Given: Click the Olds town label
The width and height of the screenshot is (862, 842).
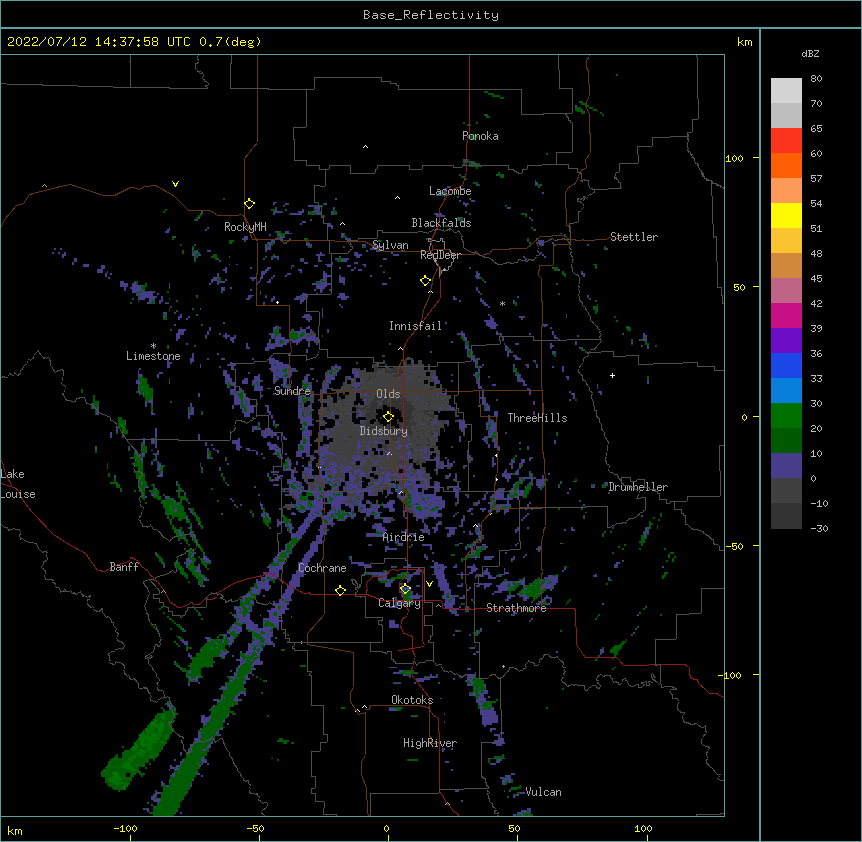Looking at the screenshot, I should pos(388,394).
